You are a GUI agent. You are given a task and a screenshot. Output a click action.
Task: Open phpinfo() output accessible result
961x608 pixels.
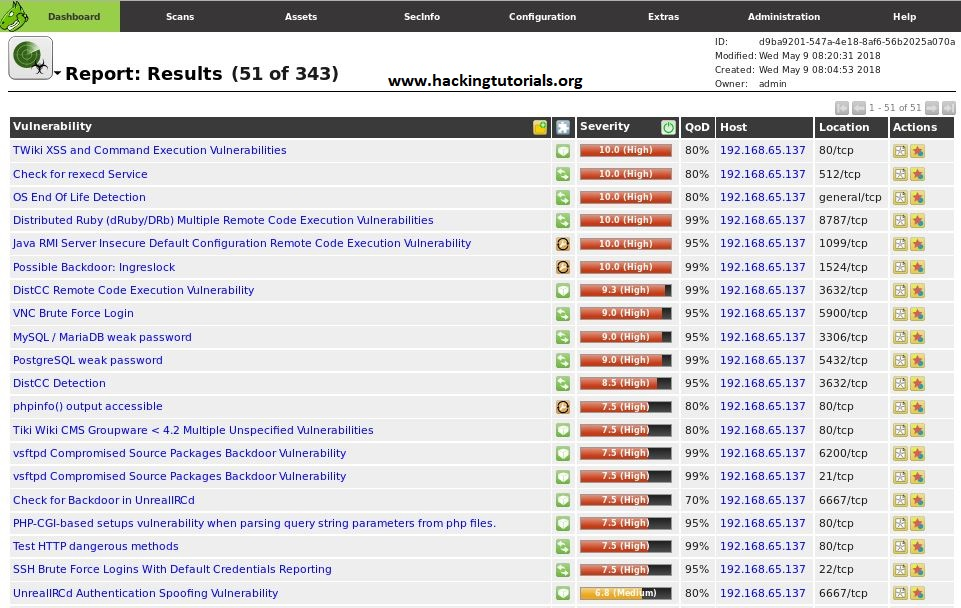(x=88, y=406)
